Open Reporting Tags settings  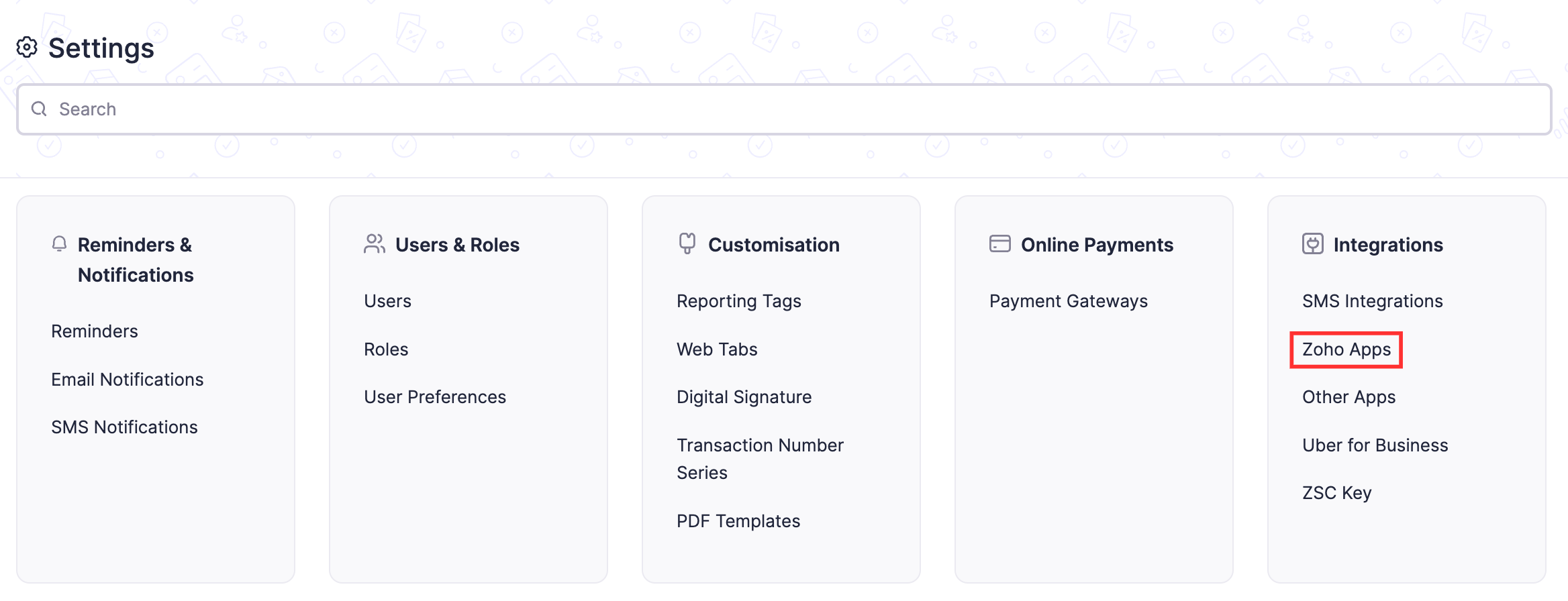[738, 300]
